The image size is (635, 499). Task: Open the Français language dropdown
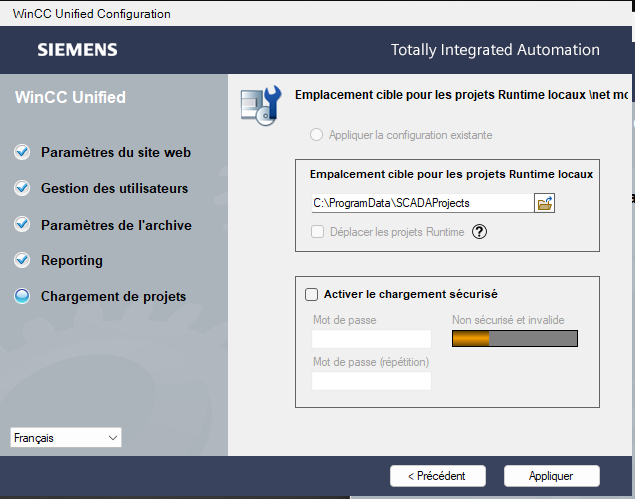tap(66, 437)
